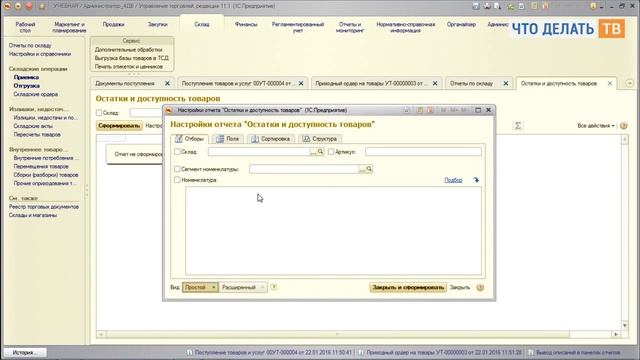Open the История button in status bar
Screen dimensions: 640x360
pyautogui.click(x=24, y=352)
